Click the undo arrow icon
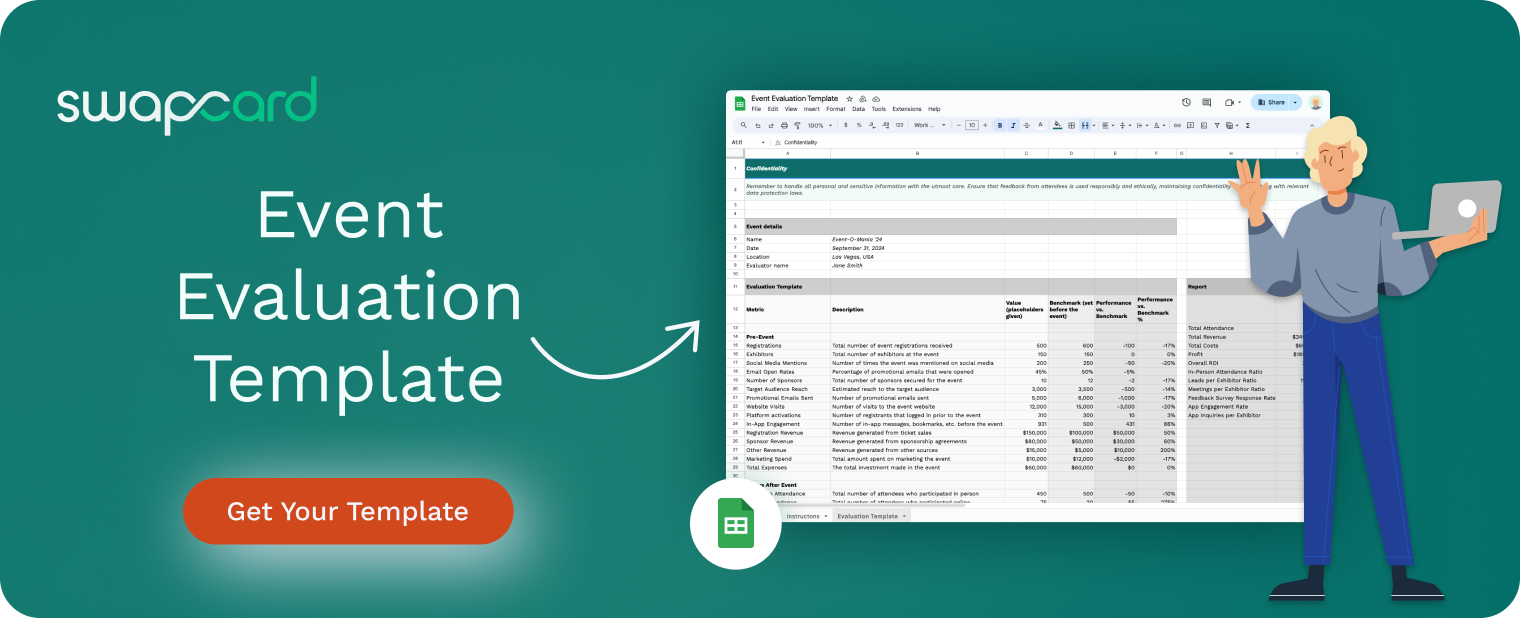The image size is (1520, 618). coord(758,126)
